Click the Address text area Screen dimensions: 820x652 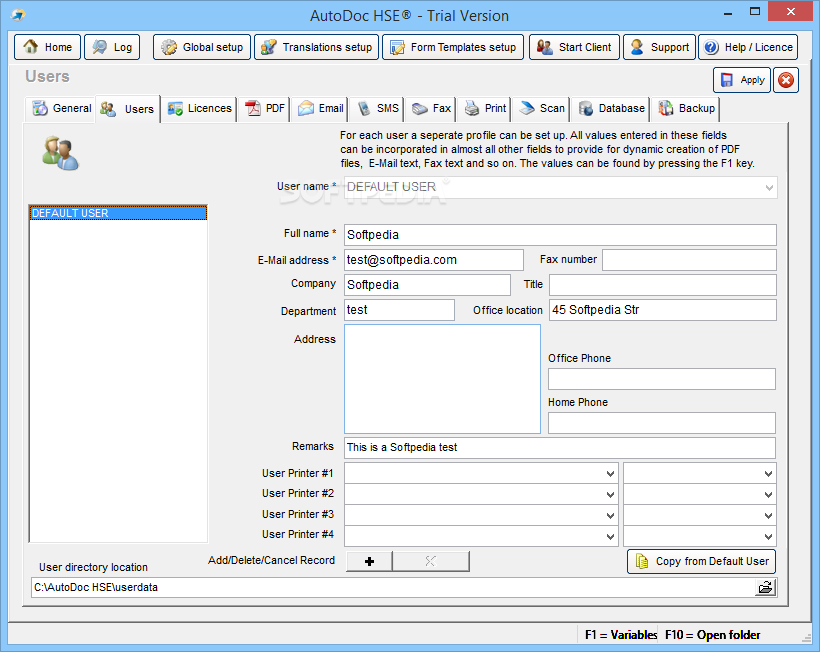coord(442,379)
